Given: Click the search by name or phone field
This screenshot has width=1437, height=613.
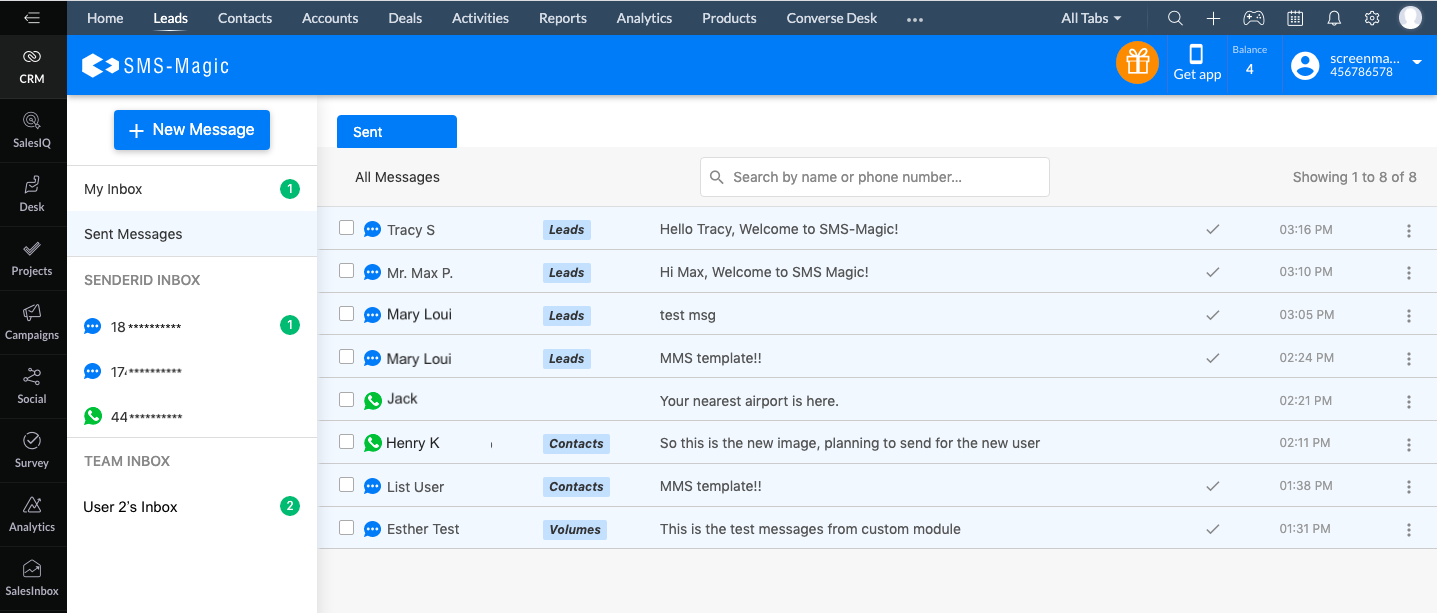Looking at the screenshot, I should click(x=874, y=176).
